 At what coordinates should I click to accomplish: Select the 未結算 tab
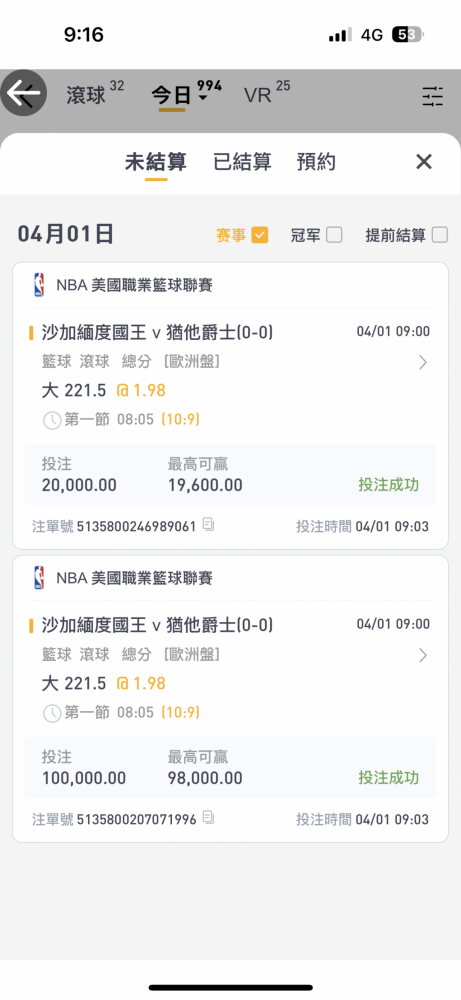(156, 163)
